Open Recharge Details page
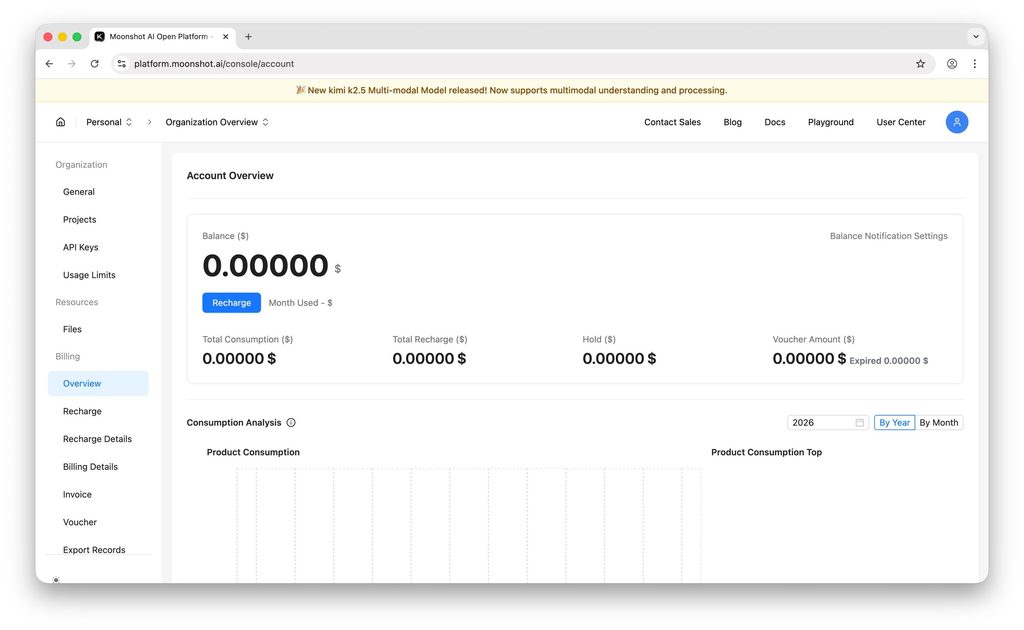The height and width of the screenshot is (630, 1024). click(98, 439)
